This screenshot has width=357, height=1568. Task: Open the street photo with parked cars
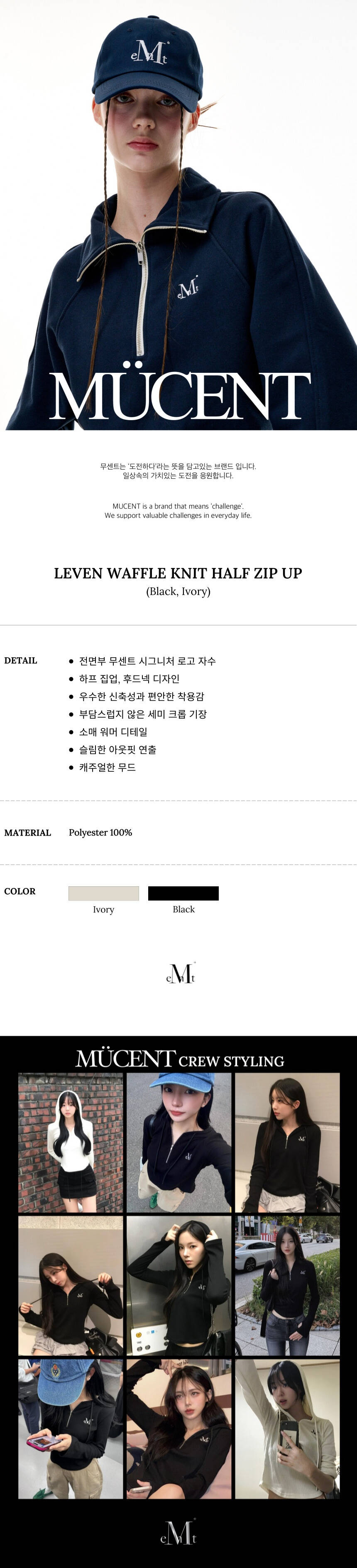[287, 1286]
